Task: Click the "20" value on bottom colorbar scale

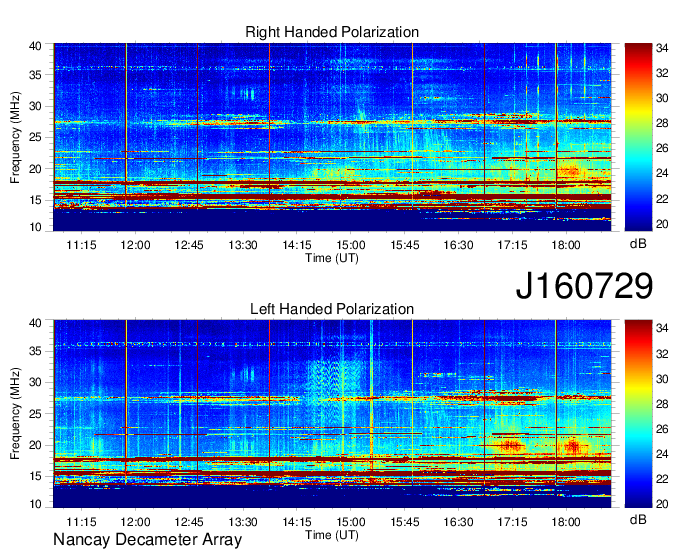Action: (x=662, y=504)
